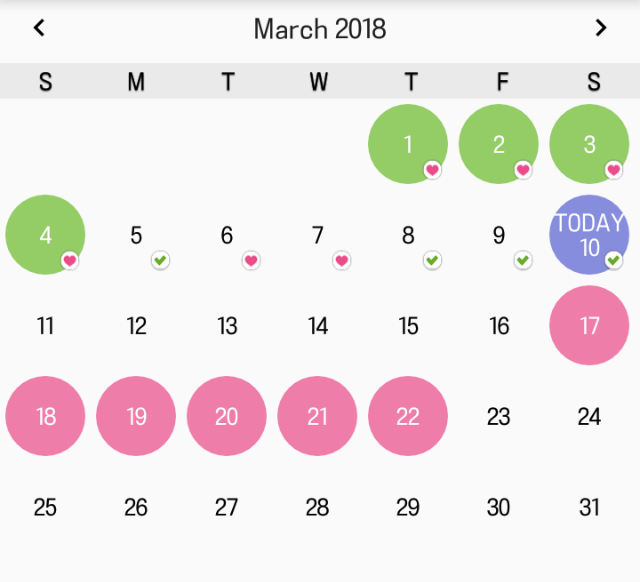Select the March 2018 month title
This screenshot has height=582, width=640.
click(x=320, y=28)
